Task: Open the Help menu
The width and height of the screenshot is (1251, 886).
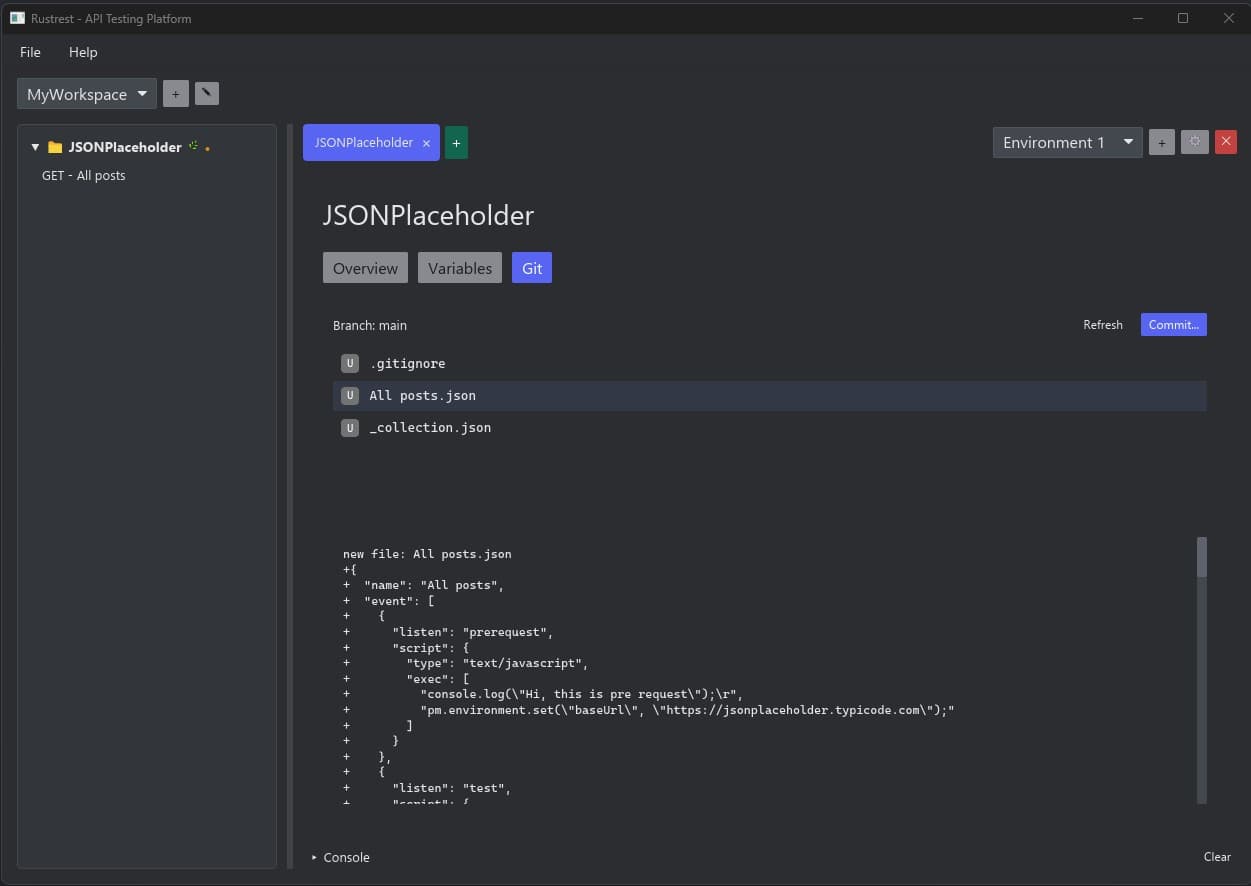Action: point(83,52)
